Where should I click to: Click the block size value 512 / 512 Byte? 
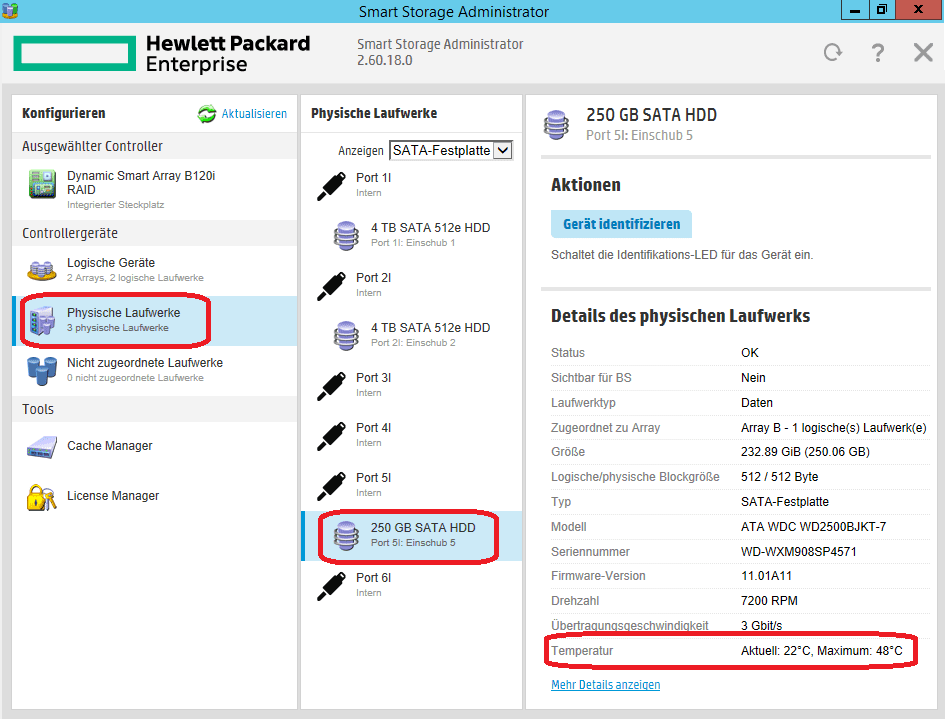click(x=779, y=477)
